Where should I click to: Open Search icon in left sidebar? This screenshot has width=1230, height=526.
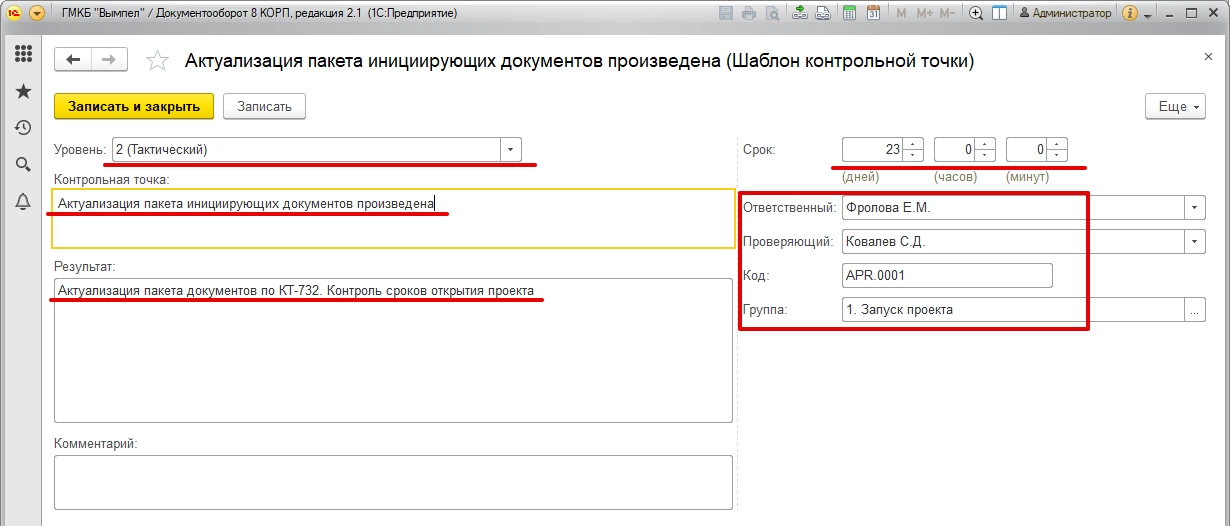coord(22,164)
